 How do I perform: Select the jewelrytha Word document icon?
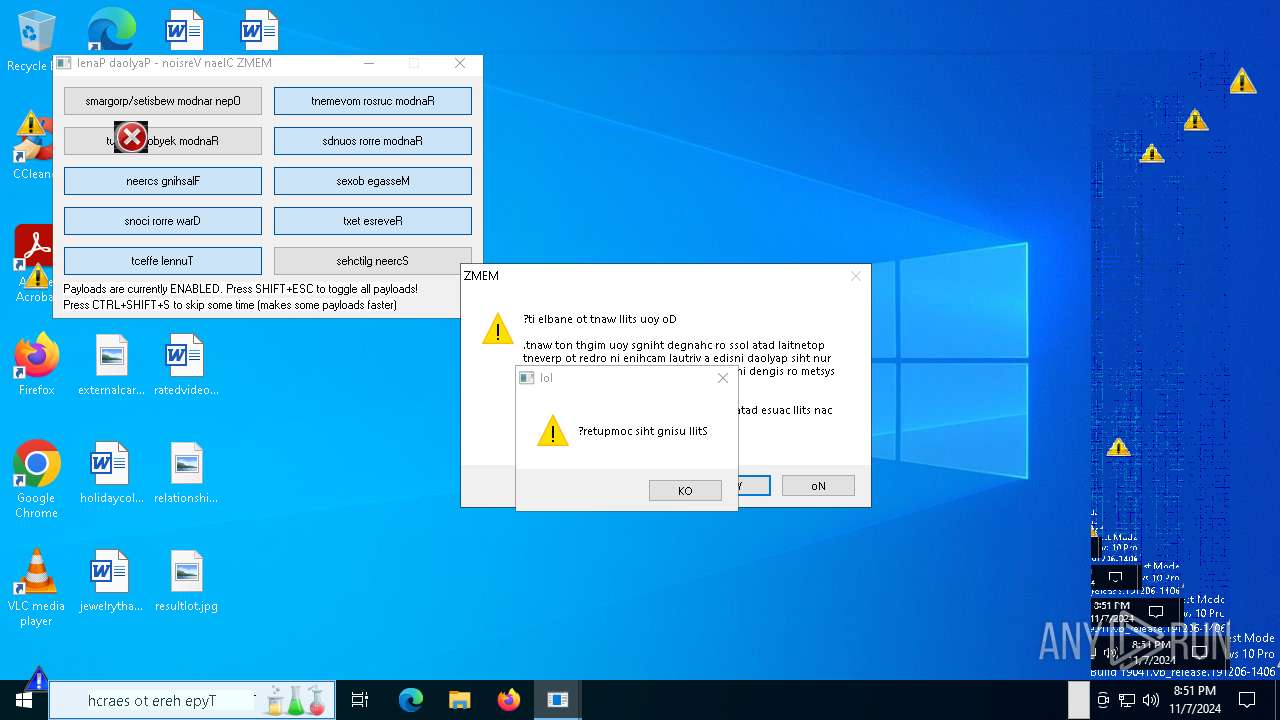(111, 581)
